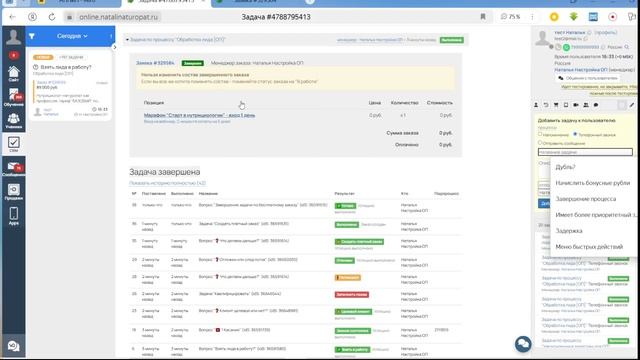
Task: Open the browser three-dot menu
Action: (x=532, y=17)
